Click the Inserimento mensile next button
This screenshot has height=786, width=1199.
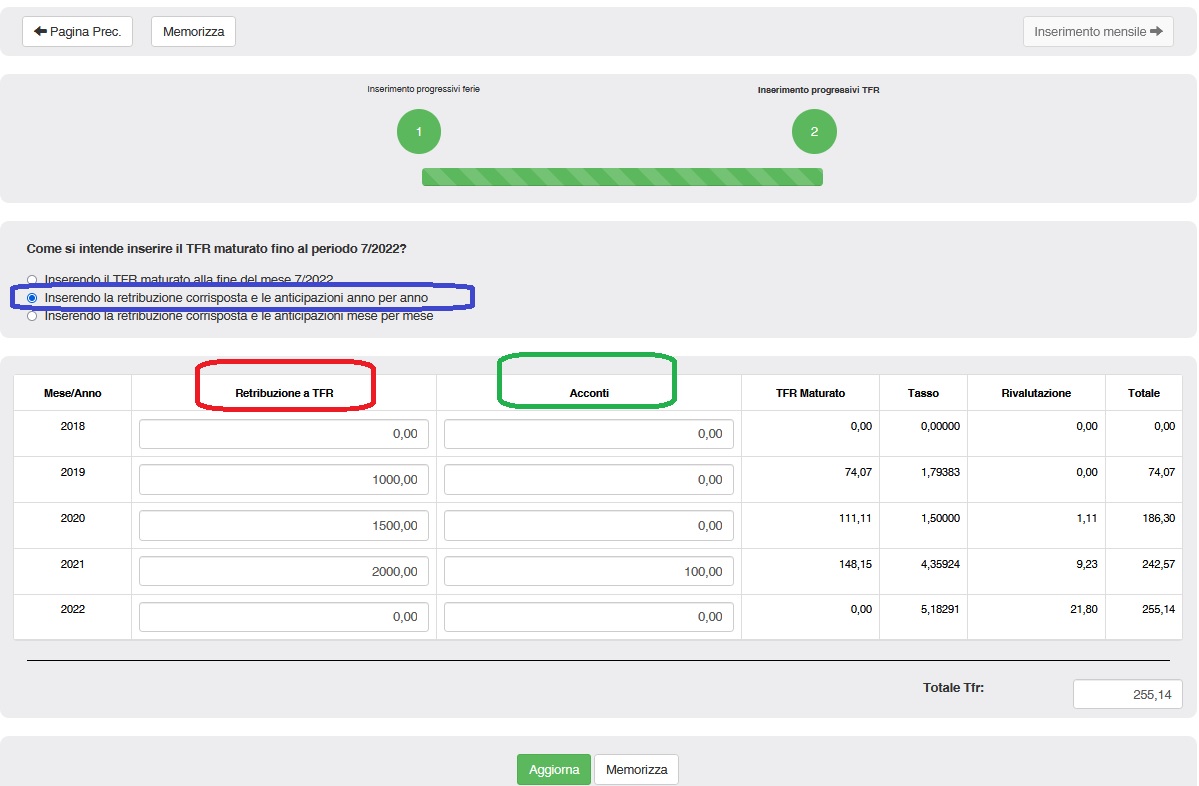point(1097,31)
